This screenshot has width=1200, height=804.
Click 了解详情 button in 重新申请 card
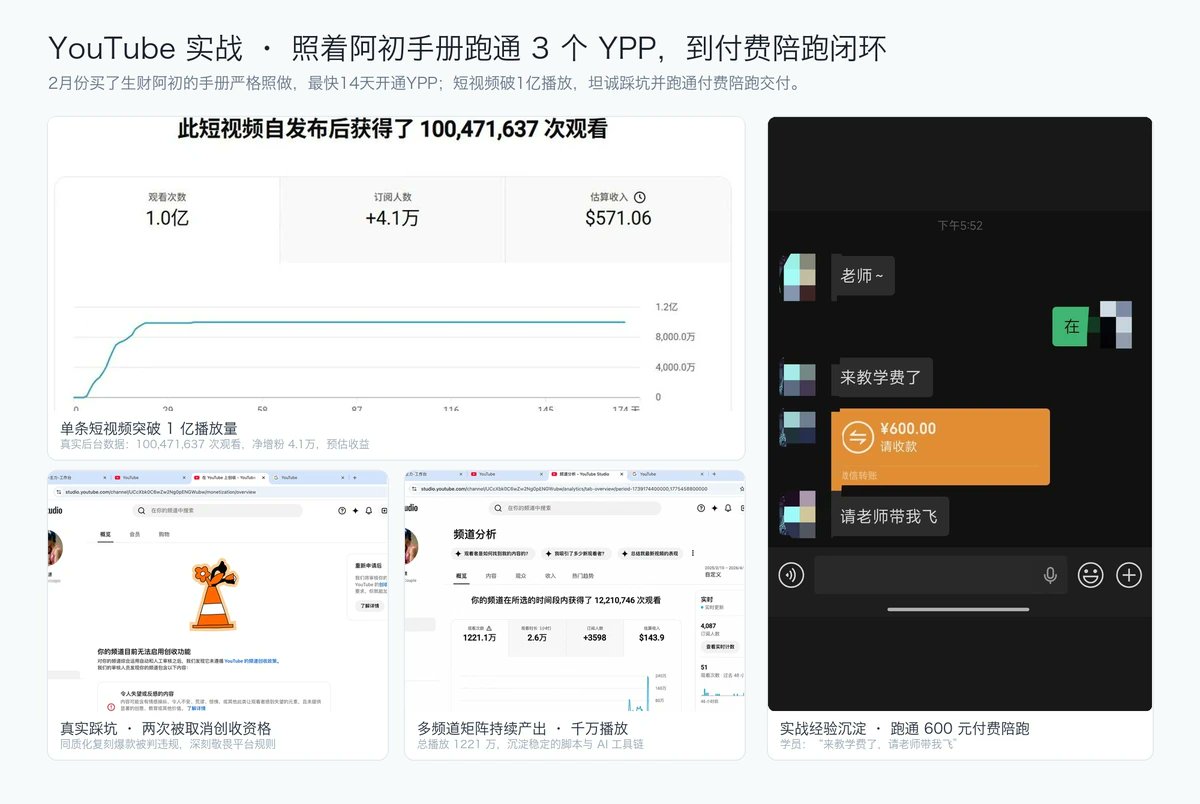[370, 605]
